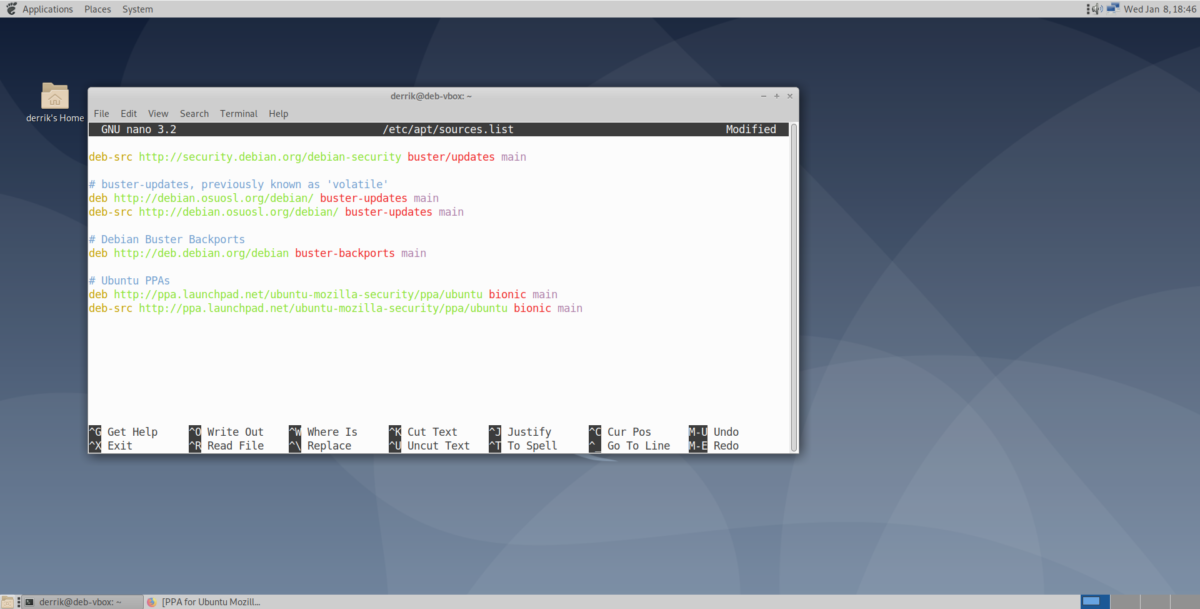The width and height of the screenshot is (1200, 609).
Task: Click the Firefox icon on the PPA taskbar entry
Action: (152, 601)
